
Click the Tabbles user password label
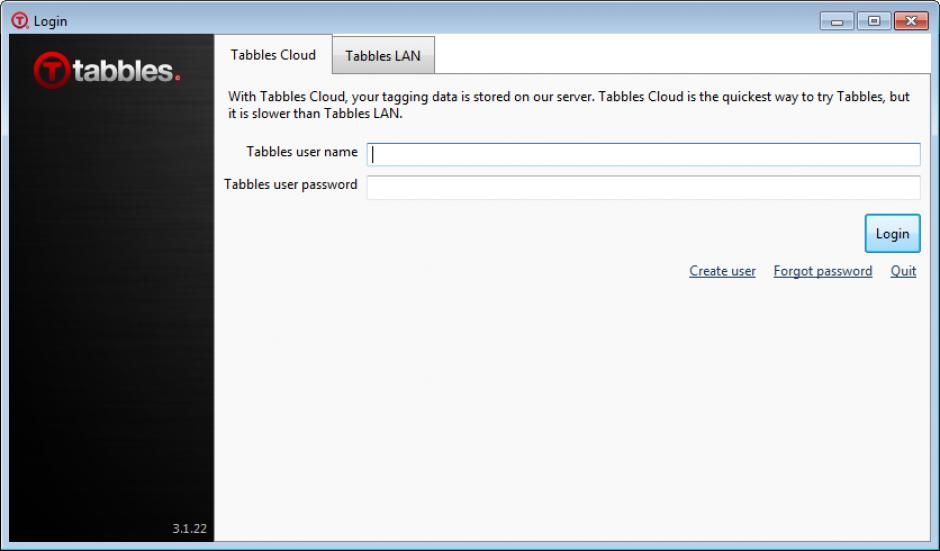click(291, 184)
